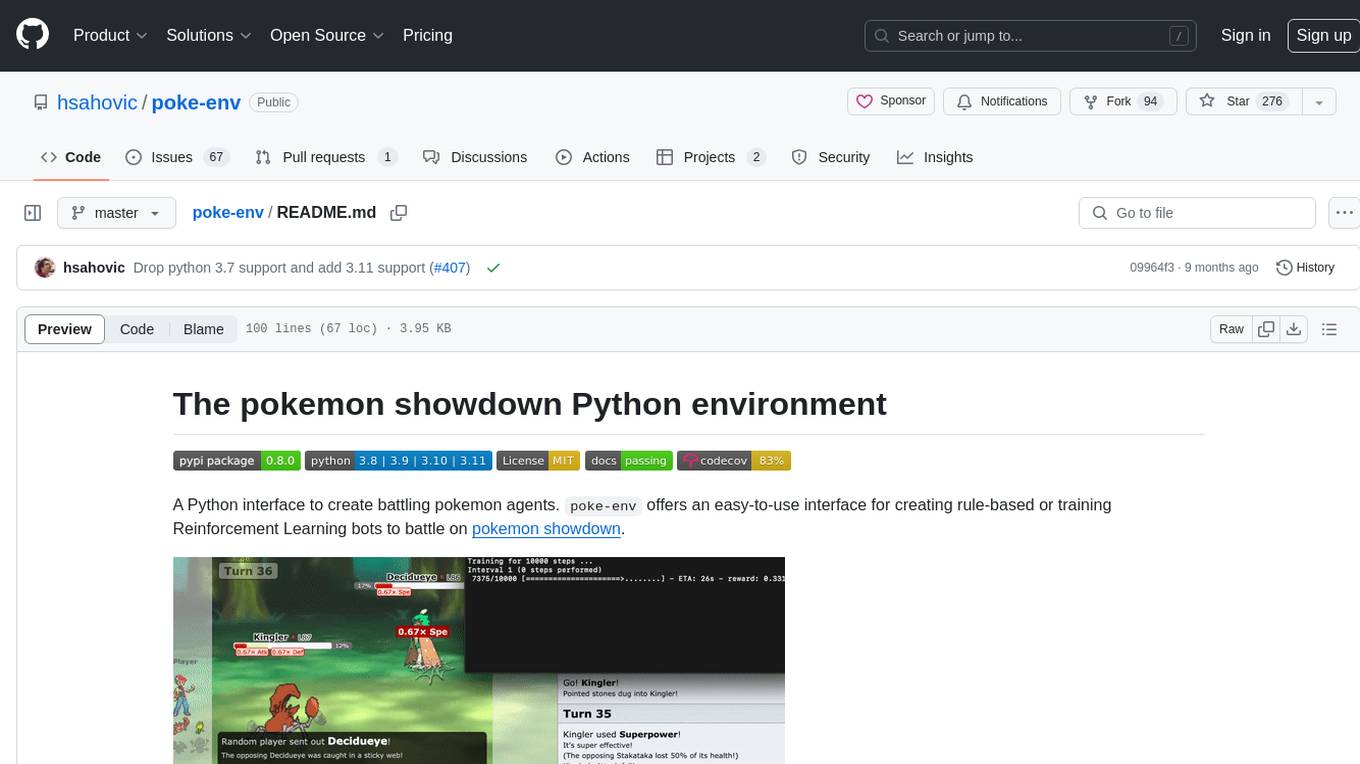Screen dimensions: 1360x764
Task: Expand the star lists dropdown arrow
Action: coord(1319,102)
